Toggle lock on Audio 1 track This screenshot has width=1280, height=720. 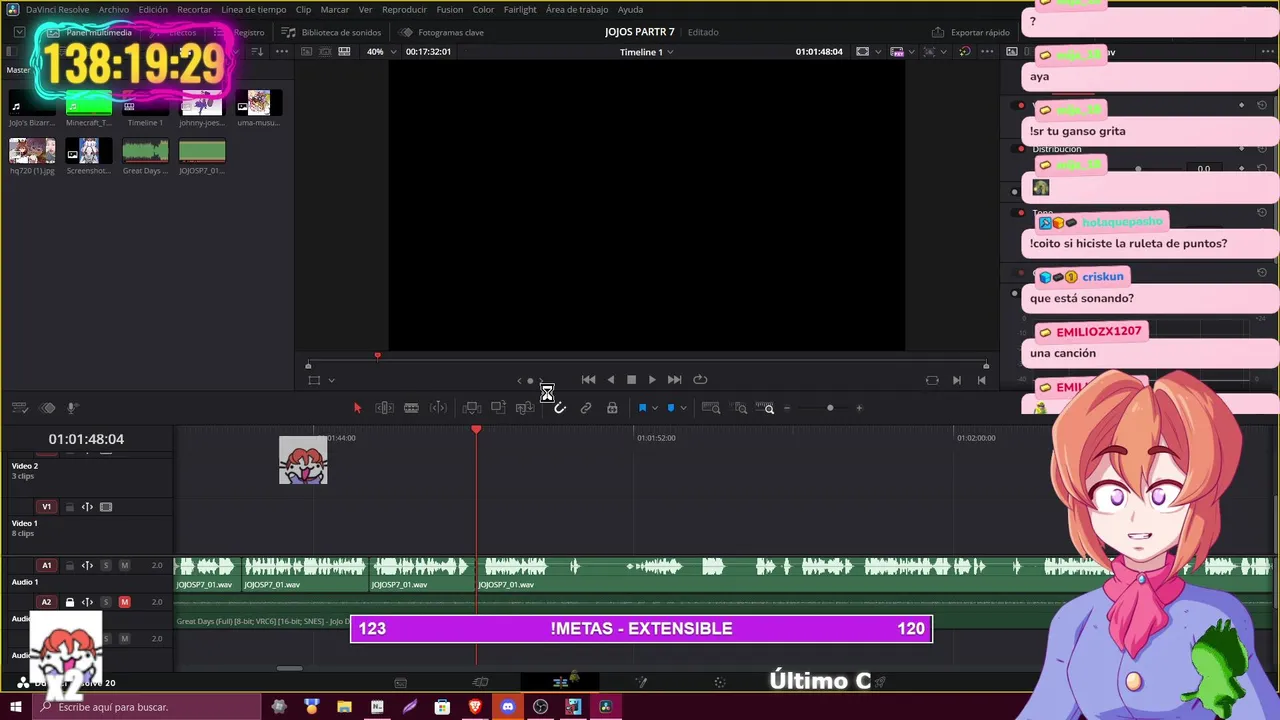point(70,566)
